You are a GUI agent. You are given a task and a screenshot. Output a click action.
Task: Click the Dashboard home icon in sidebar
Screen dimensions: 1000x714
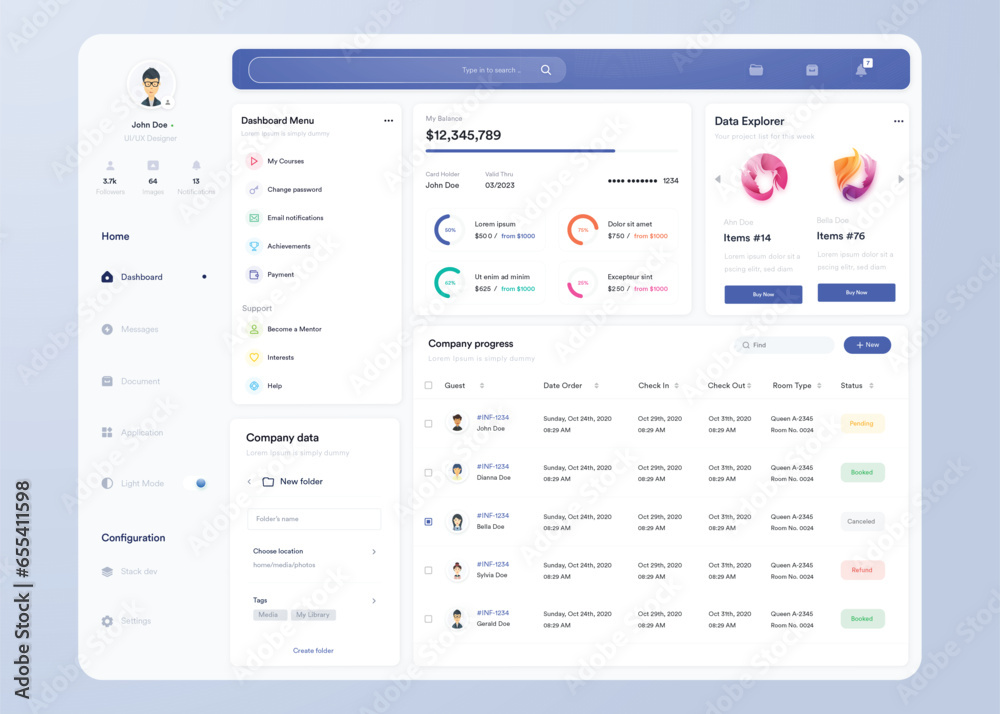point(107,277)
